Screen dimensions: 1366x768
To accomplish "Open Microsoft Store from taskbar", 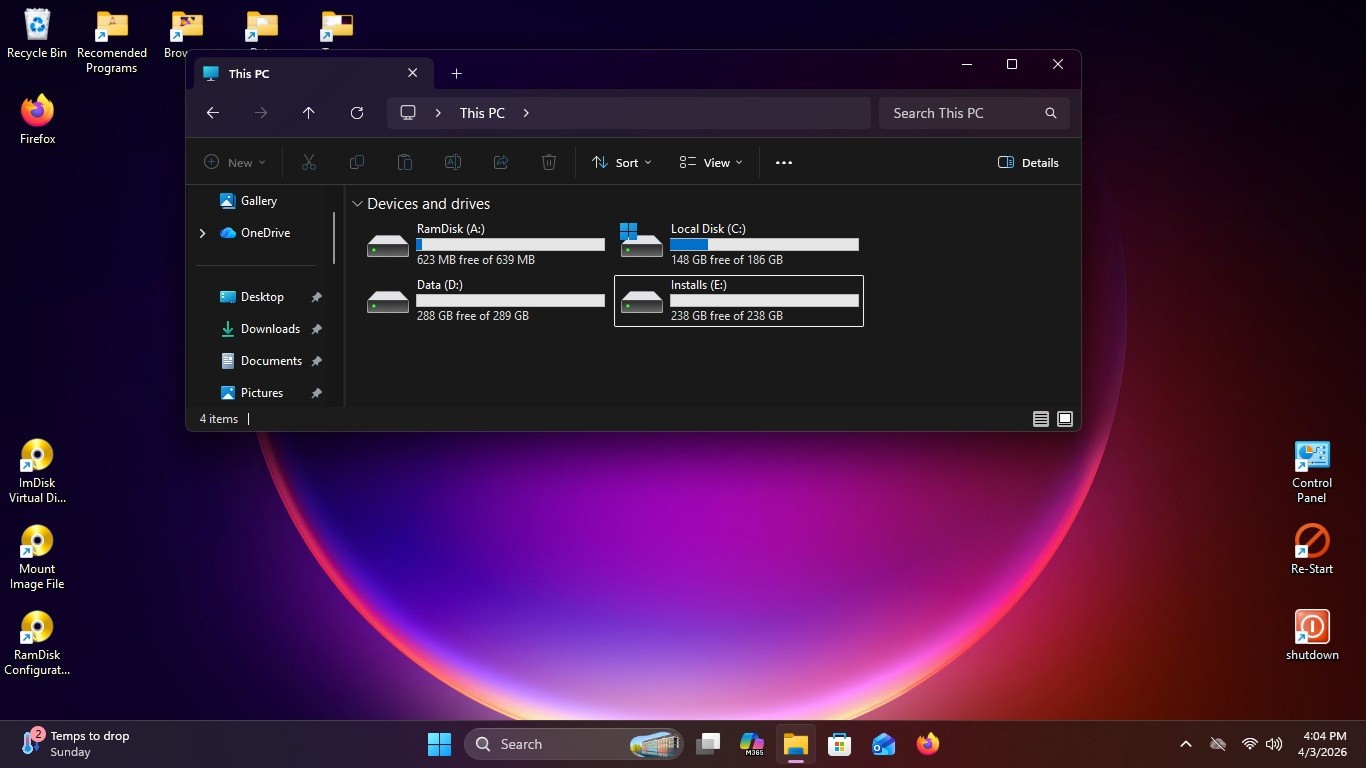I will coord(840,744).
